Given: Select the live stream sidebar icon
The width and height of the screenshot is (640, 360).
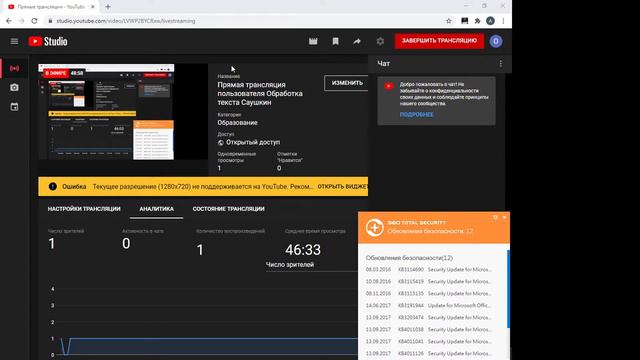Looking at the screenshot, I should point(14,68).
